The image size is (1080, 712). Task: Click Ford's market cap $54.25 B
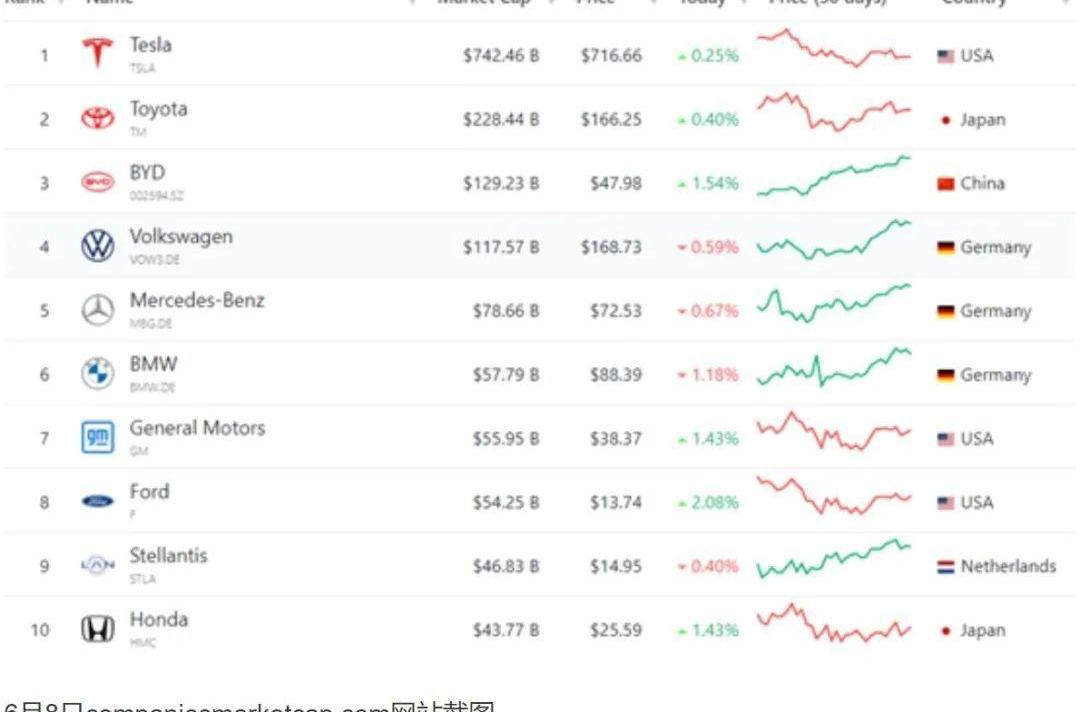506,503
